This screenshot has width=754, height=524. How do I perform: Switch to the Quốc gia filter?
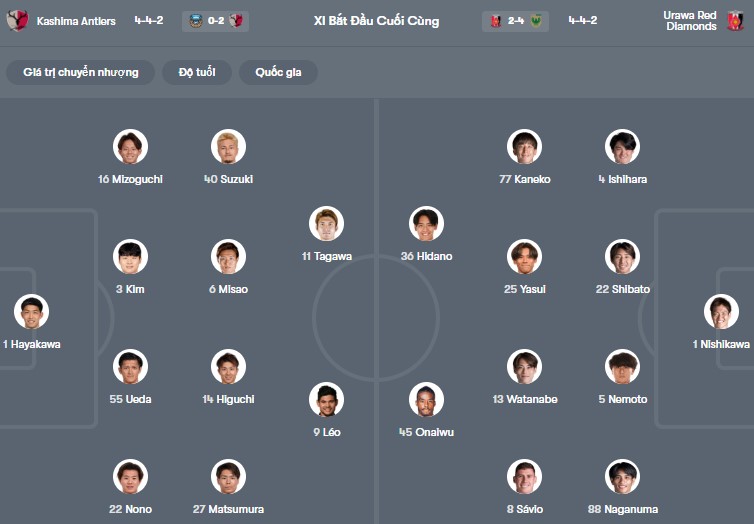[x=278, y=72]
